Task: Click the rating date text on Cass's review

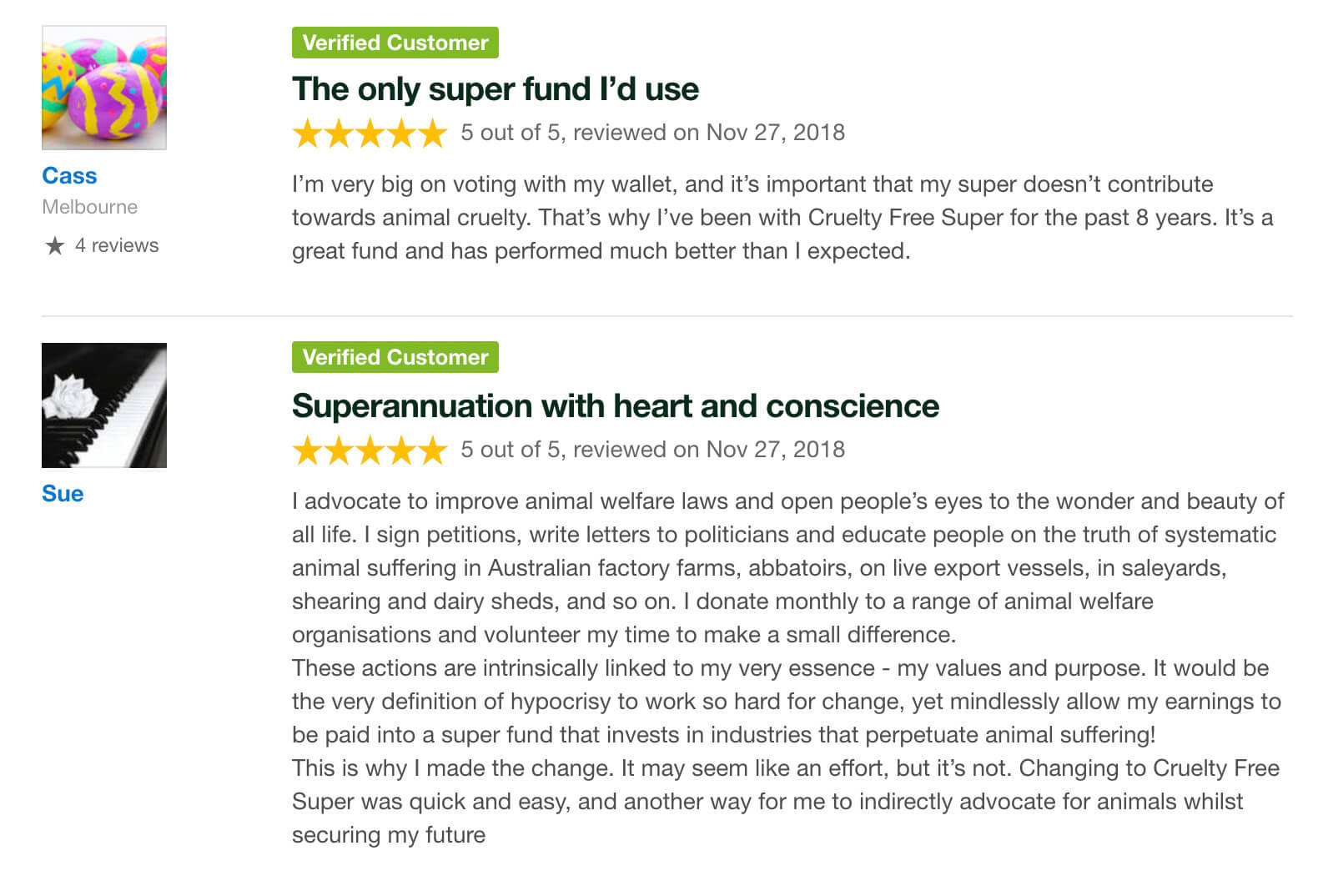Action: [x=652, y=133]
